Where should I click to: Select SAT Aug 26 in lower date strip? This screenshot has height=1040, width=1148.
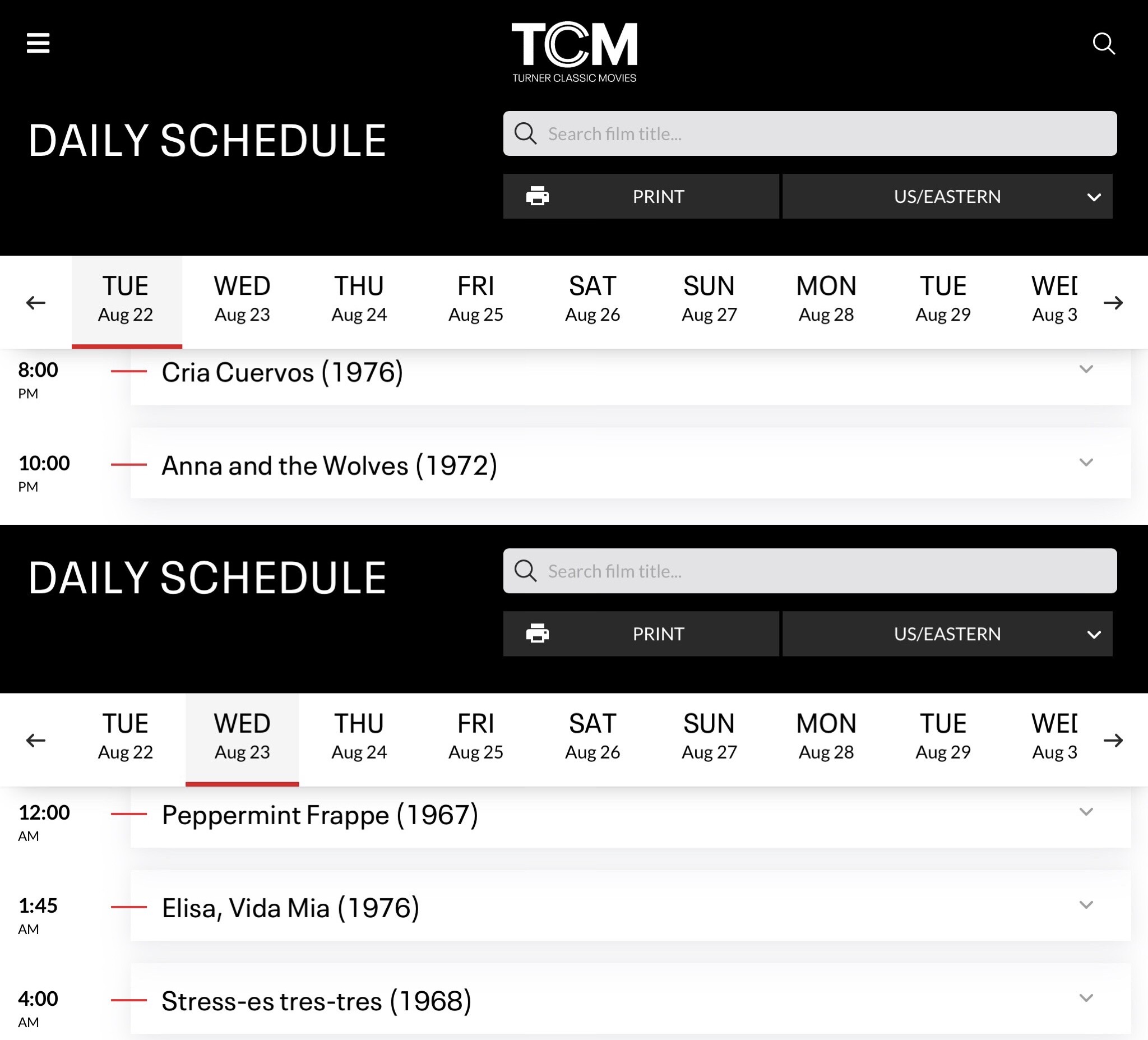coord(592,737)
